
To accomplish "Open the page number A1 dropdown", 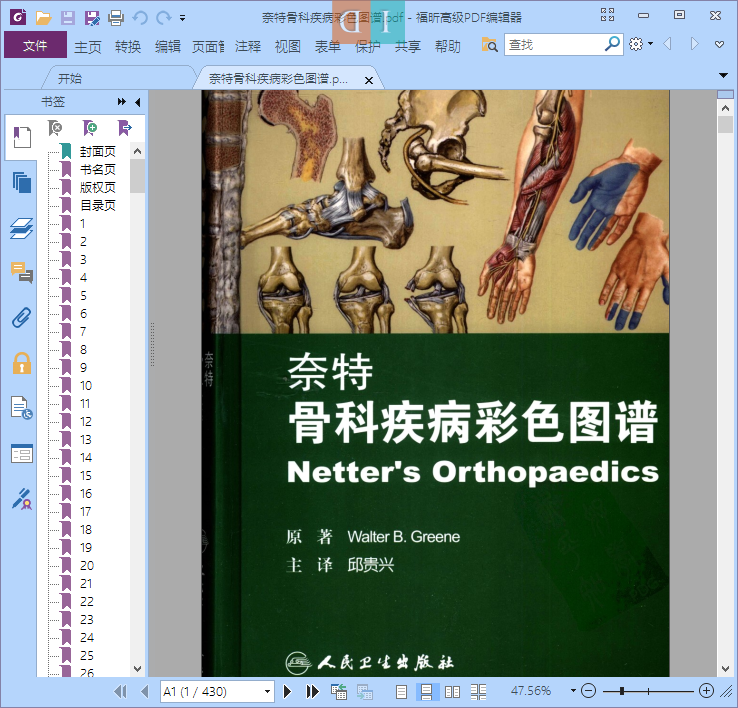I will pos(267,691).
